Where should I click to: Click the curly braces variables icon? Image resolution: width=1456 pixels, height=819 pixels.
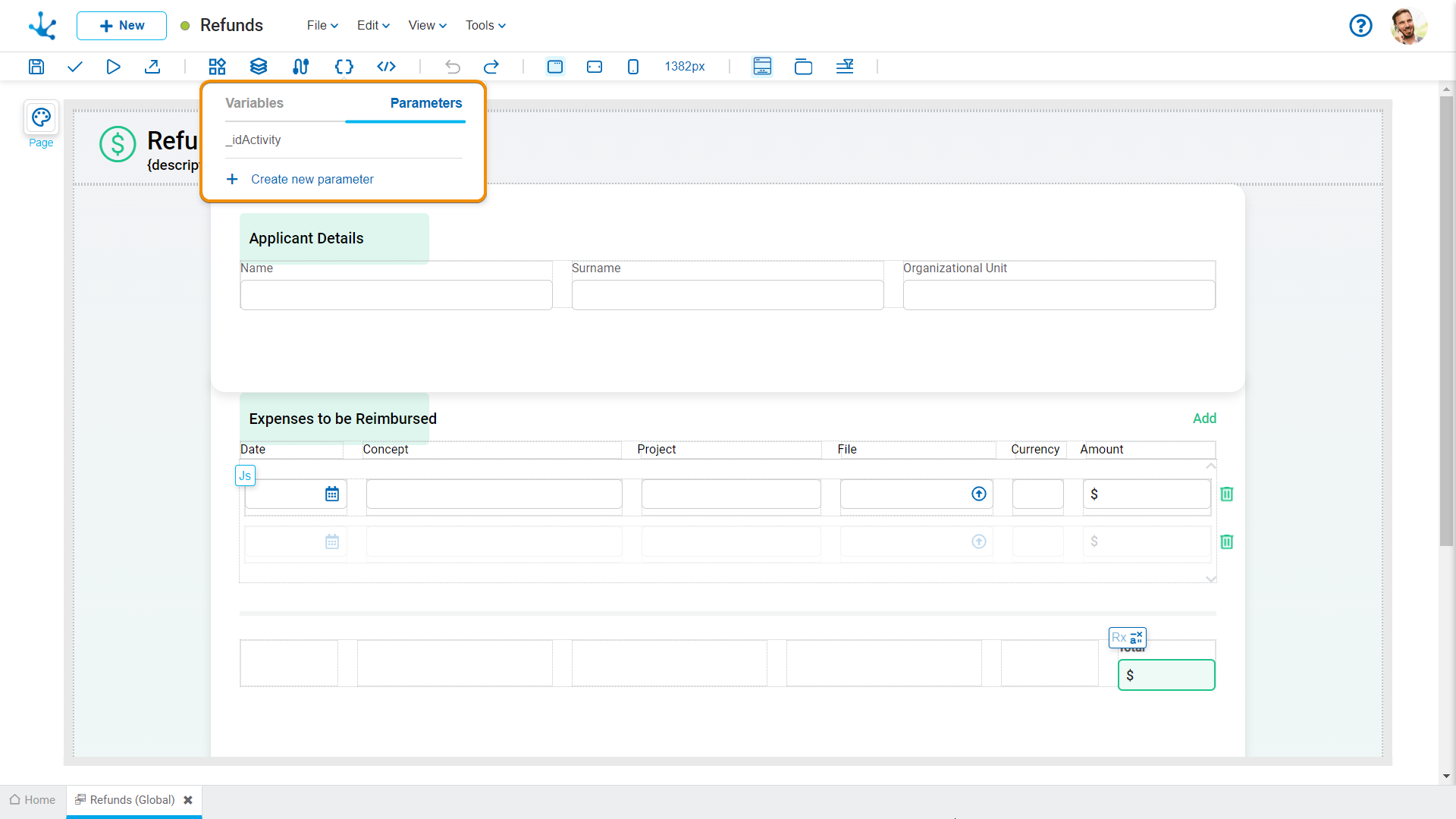[x=344, y=67]
